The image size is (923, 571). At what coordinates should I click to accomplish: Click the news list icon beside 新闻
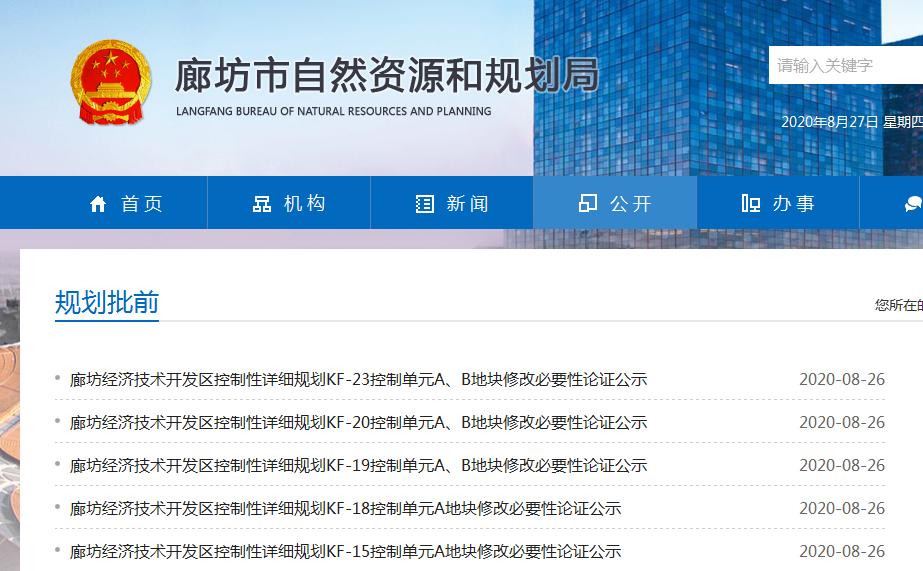pos(425,204)
